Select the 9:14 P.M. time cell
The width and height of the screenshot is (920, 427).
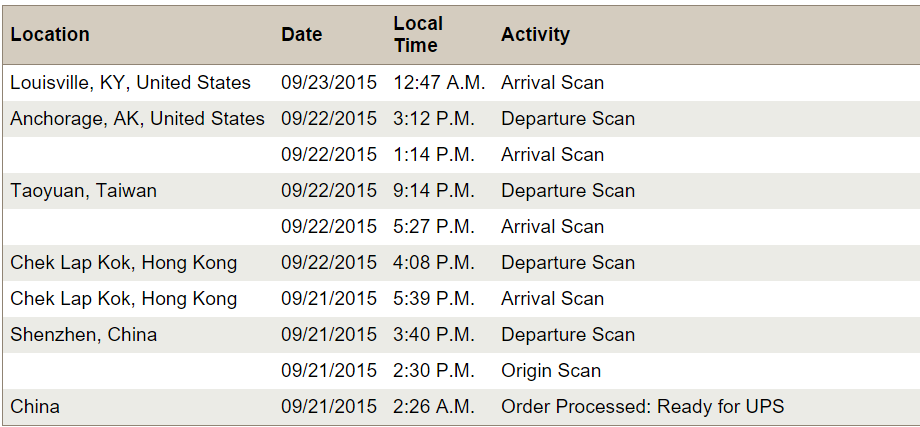click(434, 191)
